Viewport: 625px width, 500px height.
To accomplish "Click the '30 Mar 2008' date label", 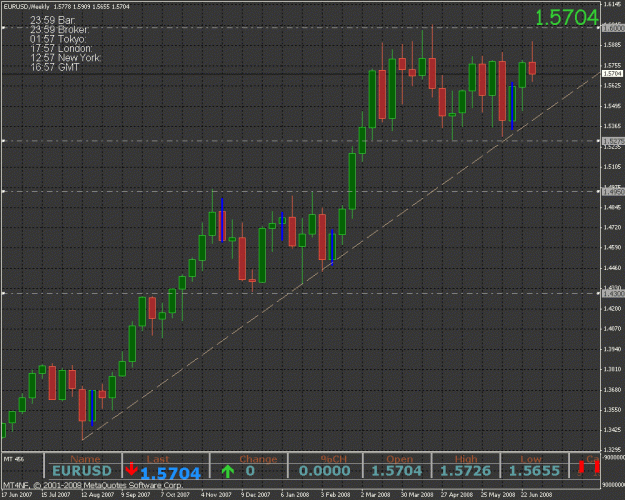I will (417, 495).
